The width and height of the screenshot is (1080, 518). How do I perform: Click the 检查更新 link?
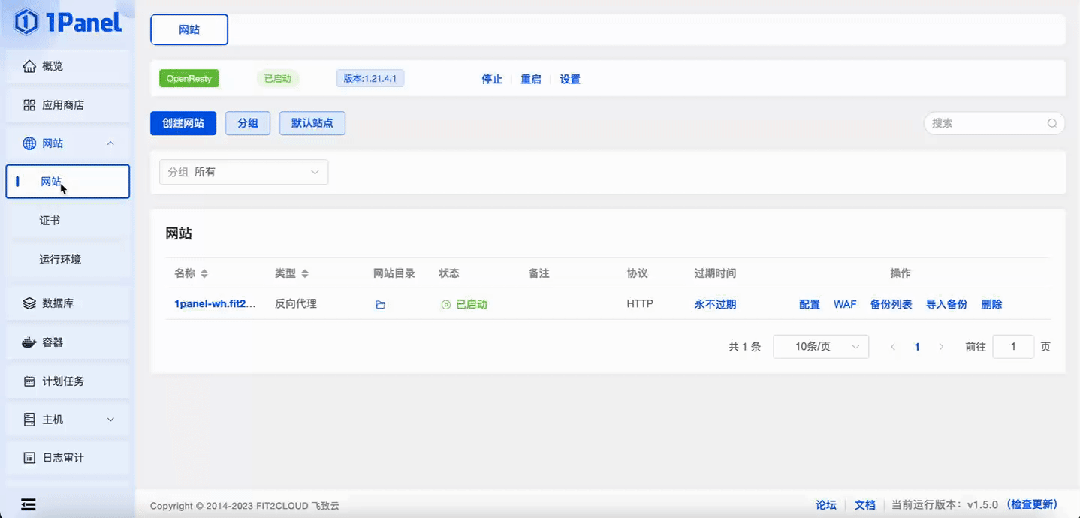tap(1032, 505)
